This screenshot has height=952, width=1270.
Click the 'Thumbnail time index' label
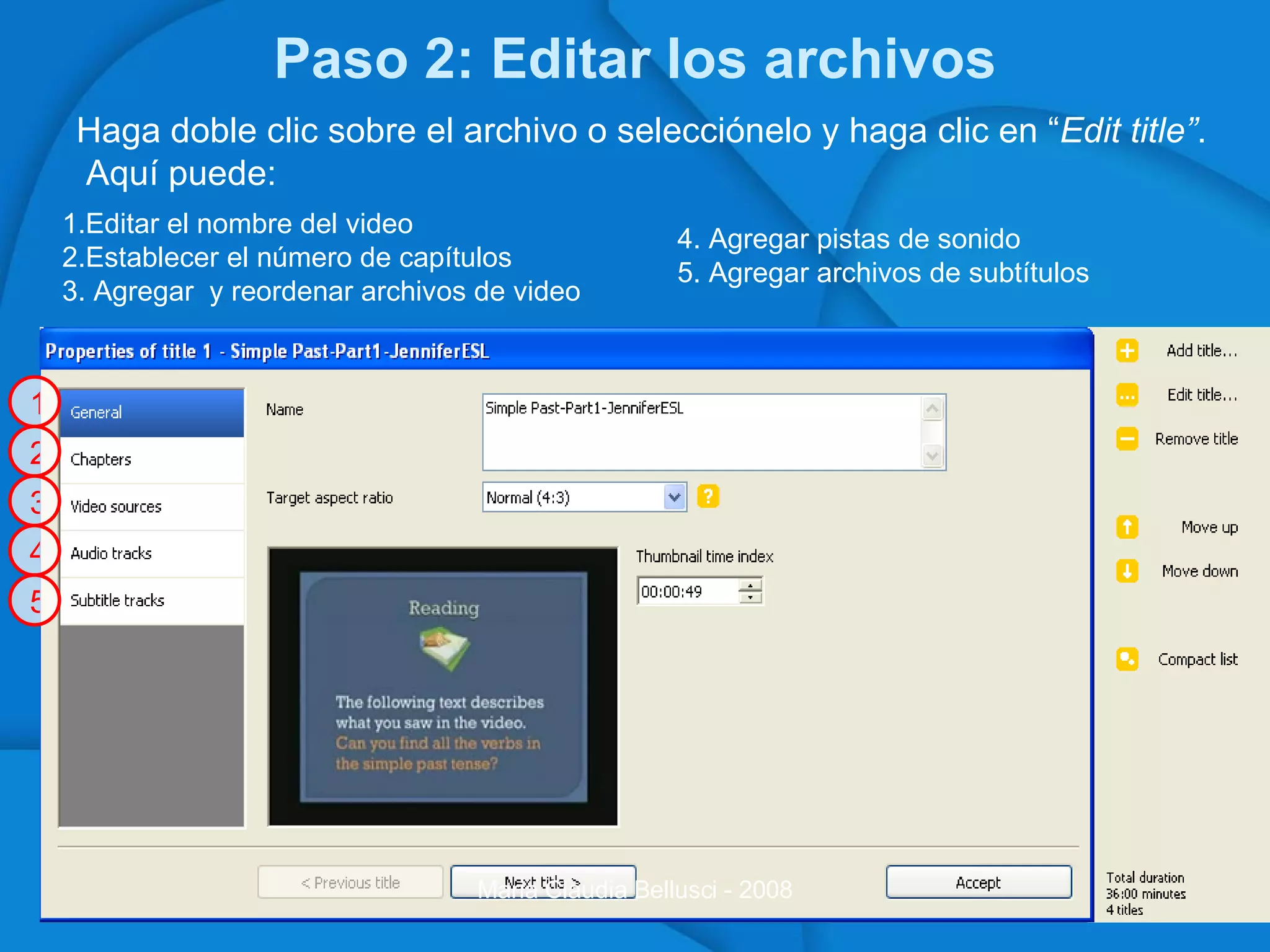(704, 557)
